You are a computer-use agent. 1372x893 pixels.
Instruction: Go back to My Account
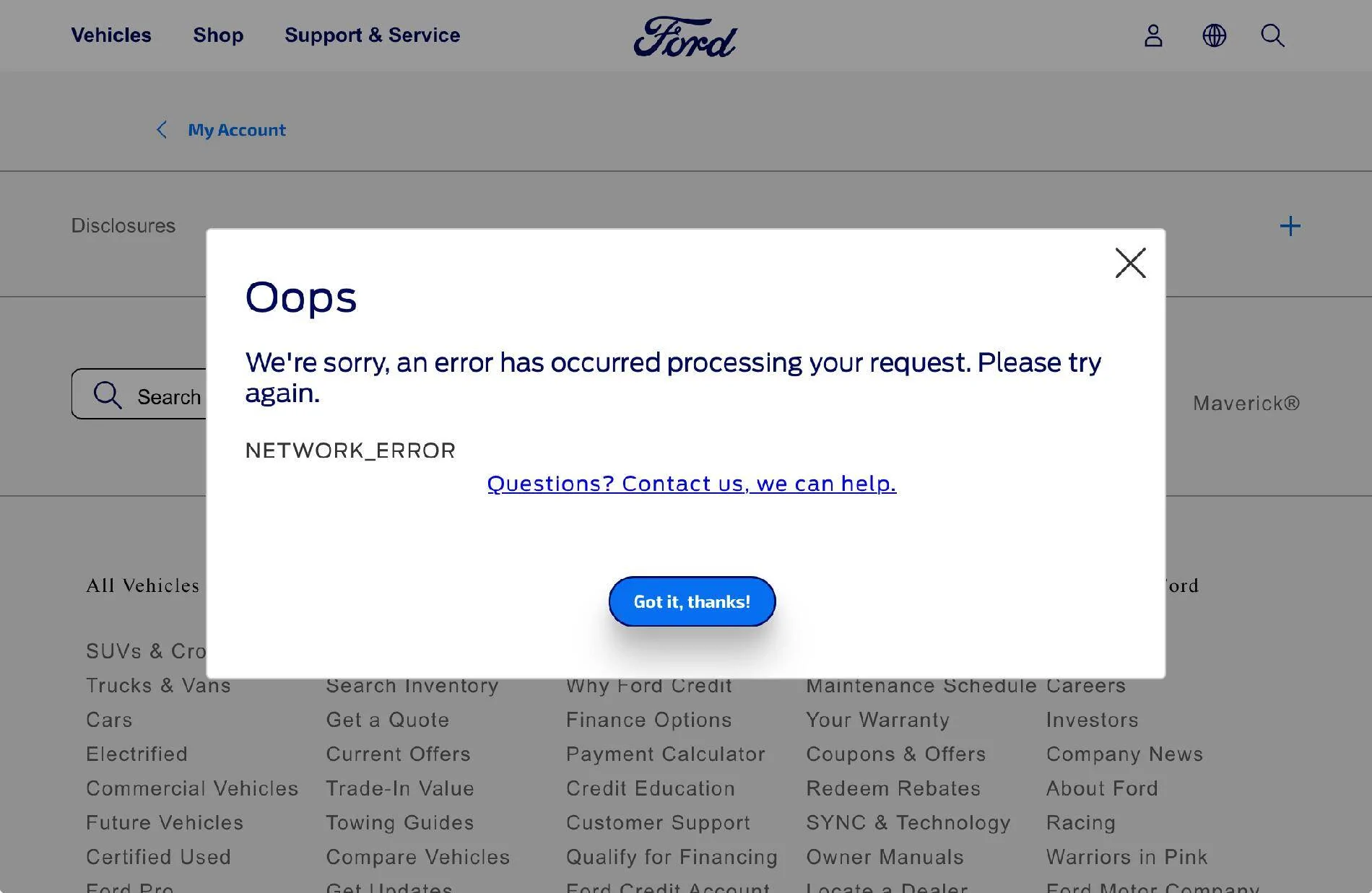237,130
